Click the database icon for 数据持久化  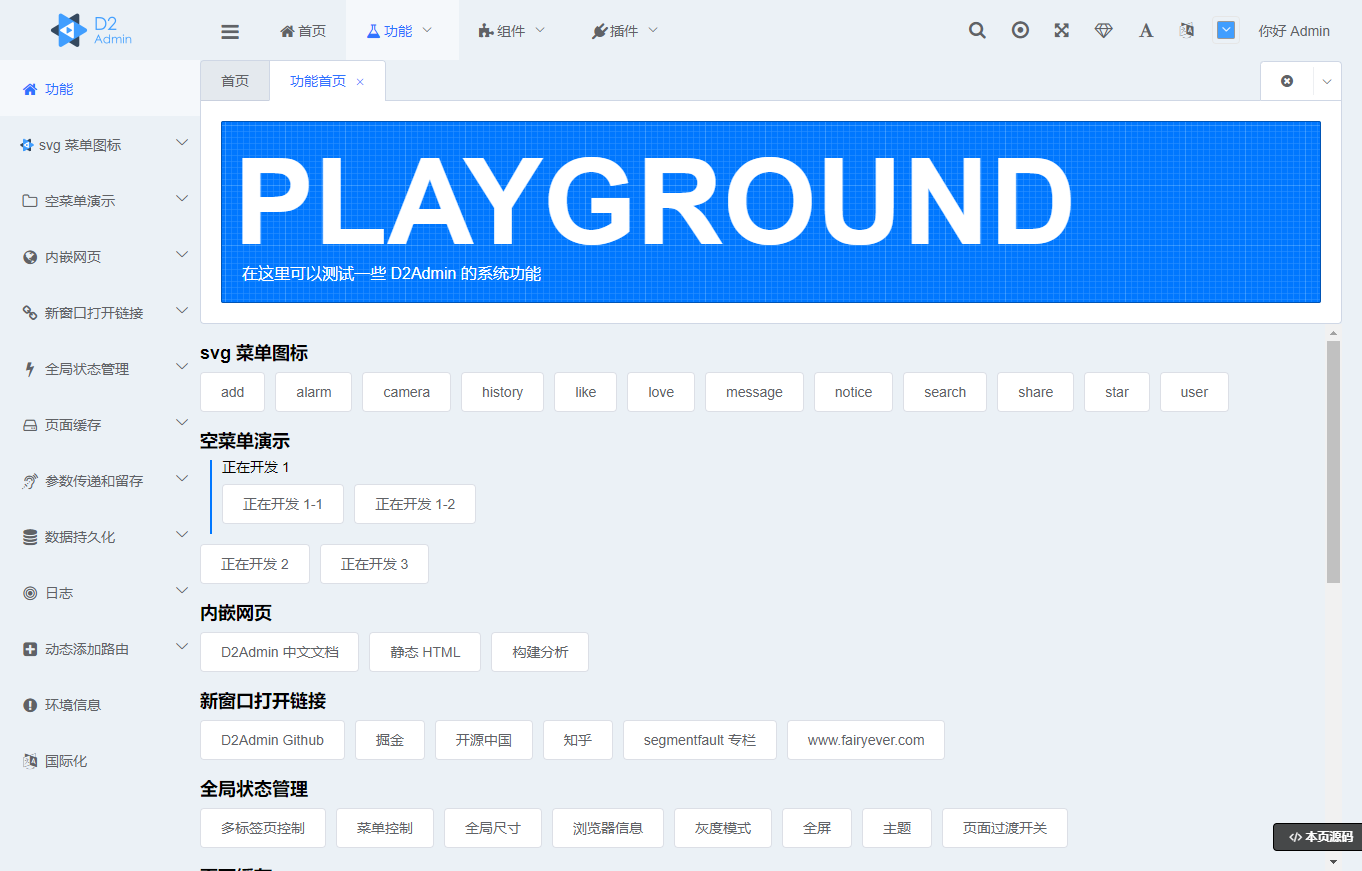coord(30,537)
